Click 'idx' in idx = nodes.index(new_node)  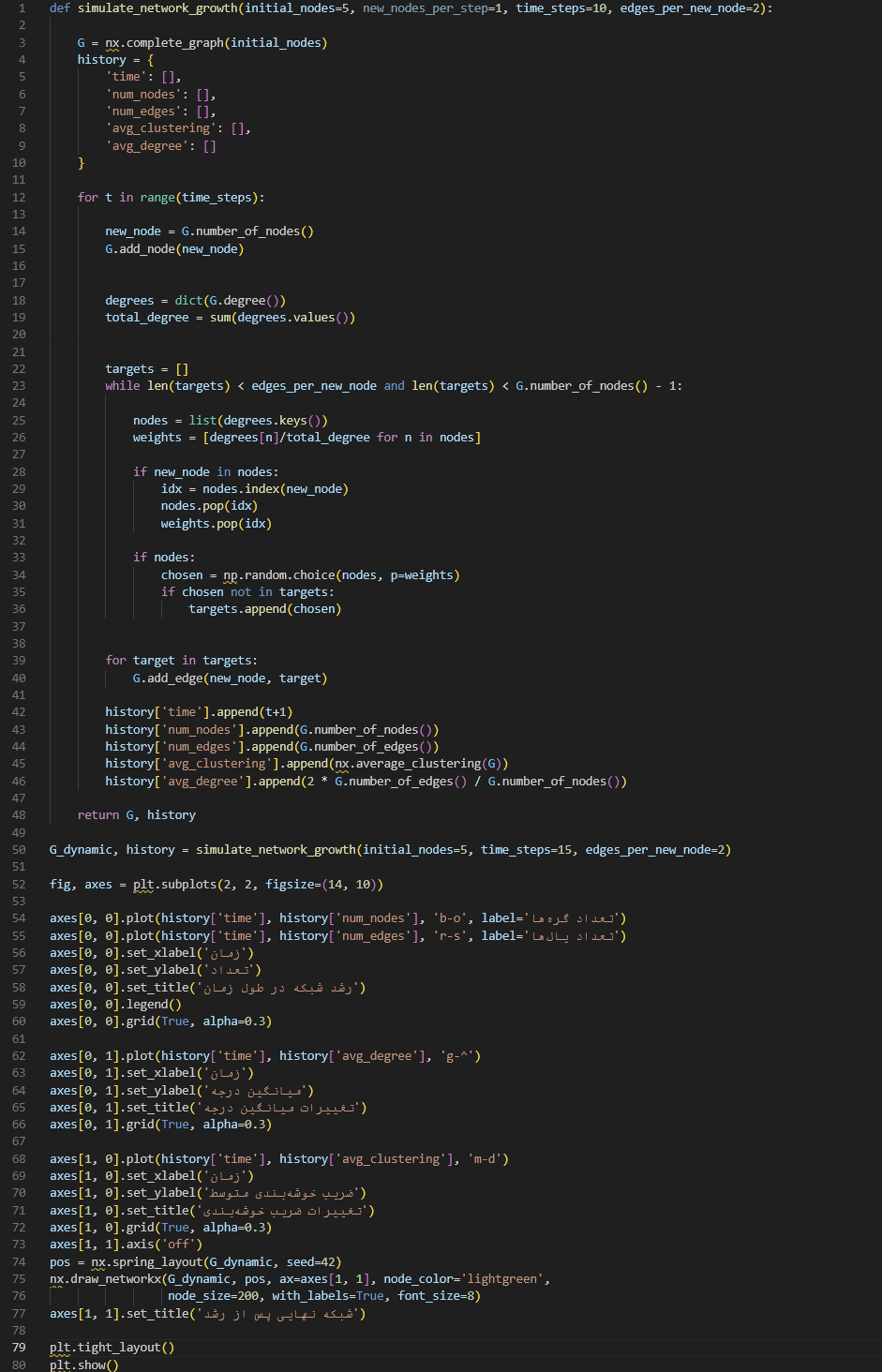point(172,489)
